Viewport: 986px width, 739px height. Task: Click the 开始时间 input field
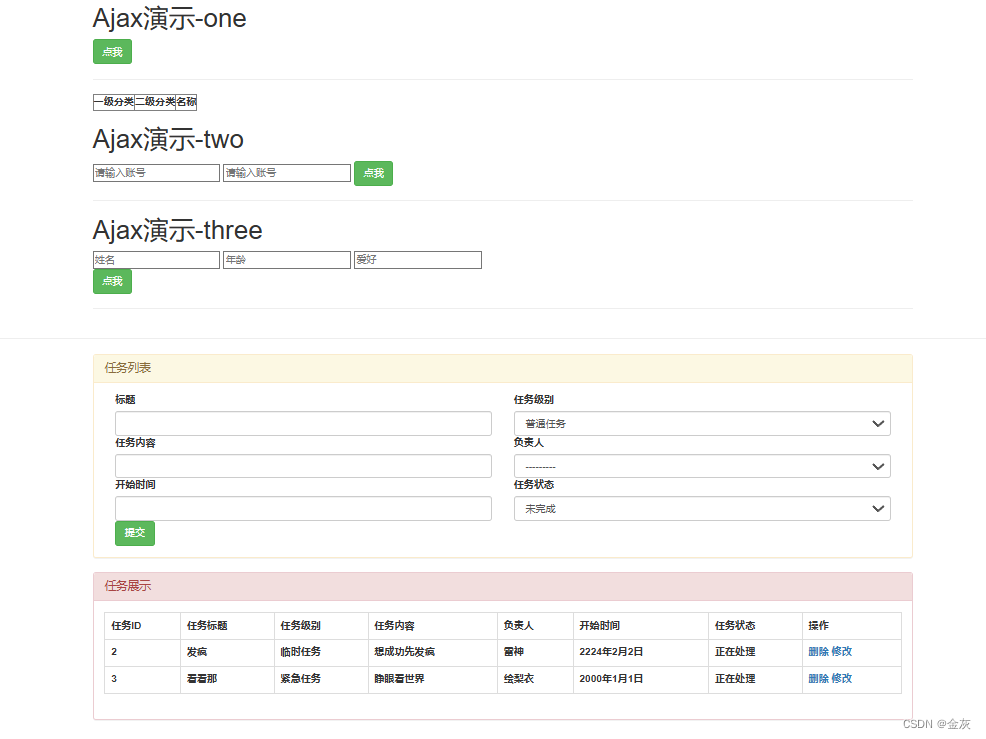coord(303,508)
